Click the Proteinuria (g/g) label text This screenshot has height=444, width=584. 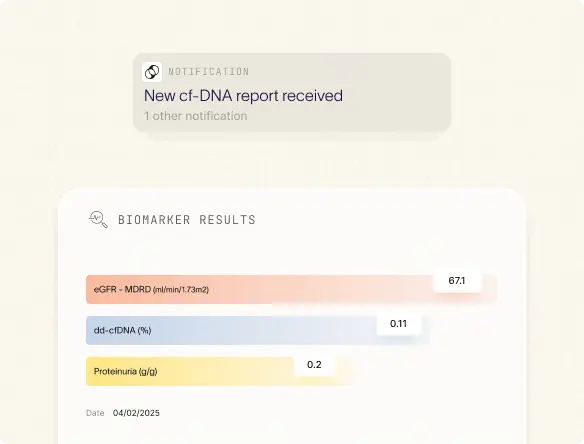coord(126,371)
